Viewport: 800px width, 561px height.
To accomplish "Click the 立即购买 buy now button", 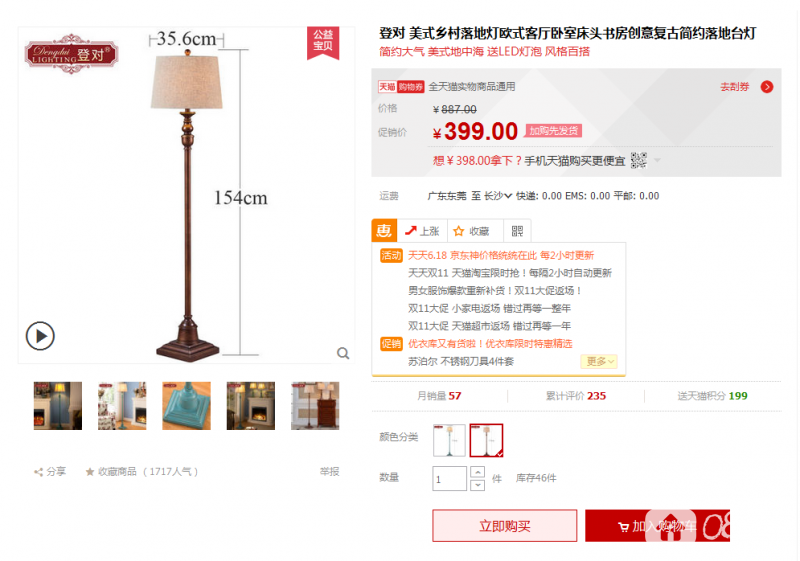I will 505,526.
